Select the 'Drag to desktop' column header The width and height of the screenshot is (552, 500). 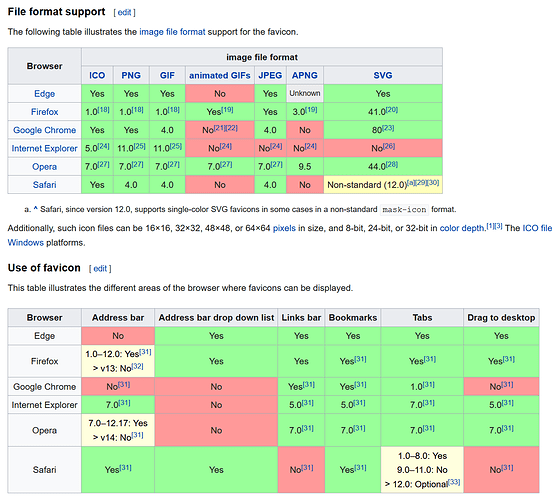click(x=501, y=318)
